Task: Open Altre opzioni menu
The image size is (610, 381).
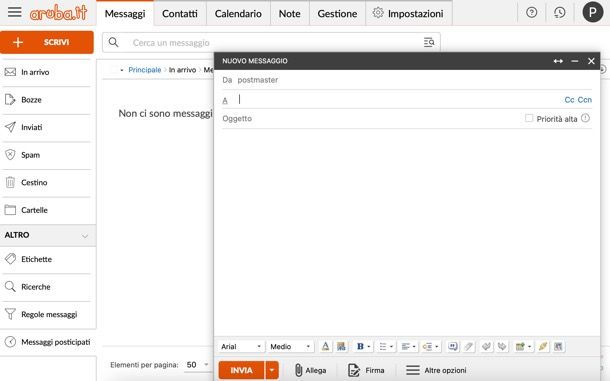Action: (x=436, y=370)
